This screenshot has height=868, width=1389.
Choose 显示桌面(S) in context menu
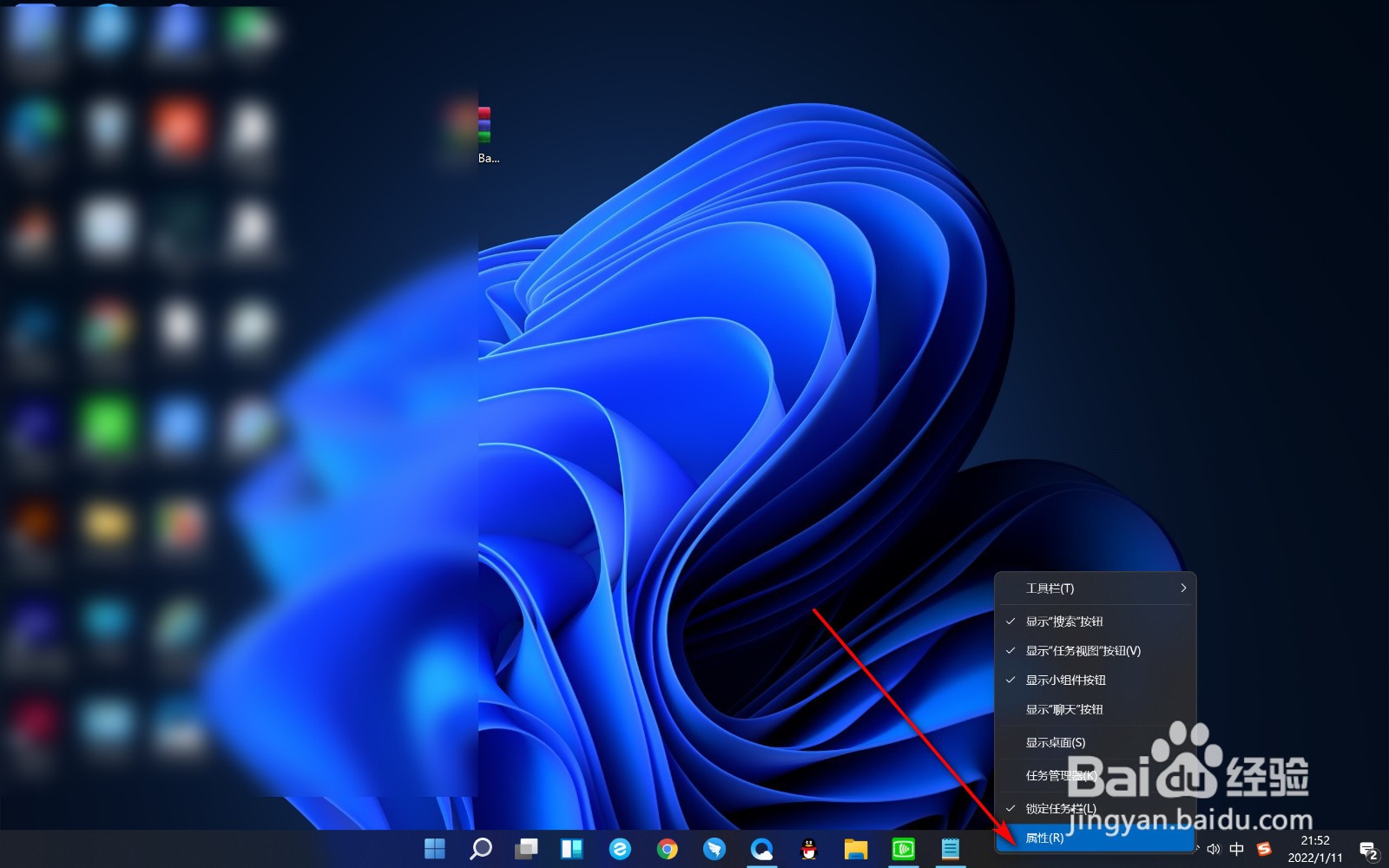(x=1096, y=743)
